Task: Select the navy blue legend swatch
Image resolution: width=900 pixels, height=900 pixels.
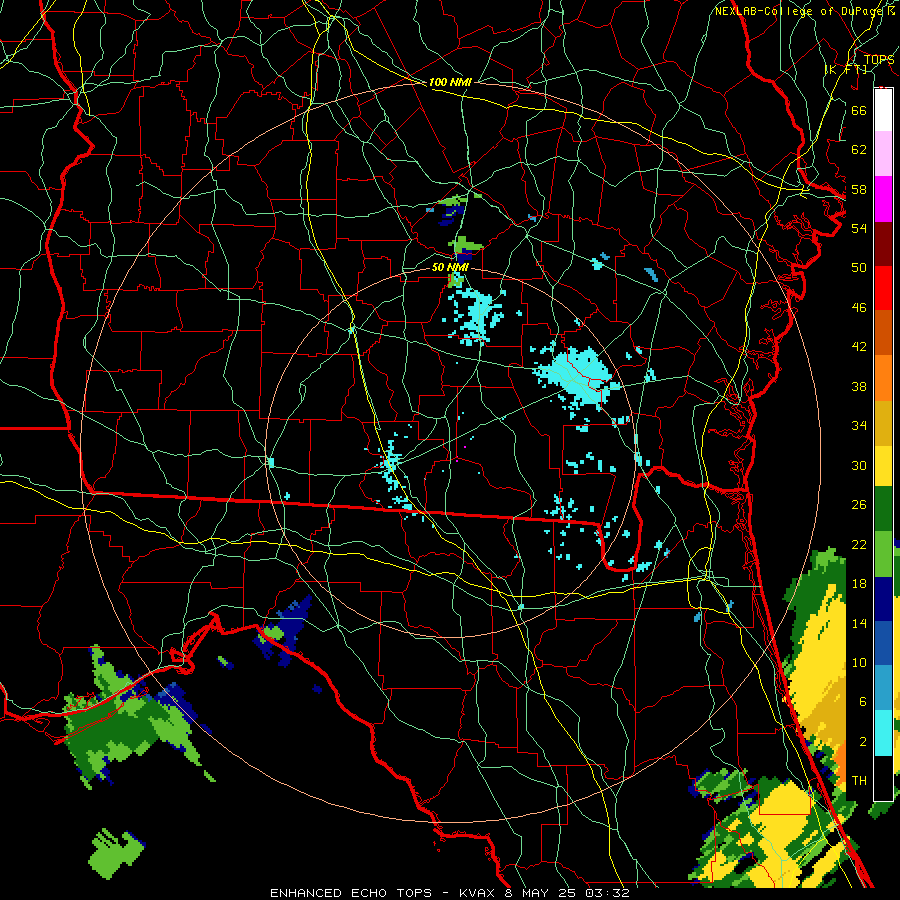Action: 883,599
